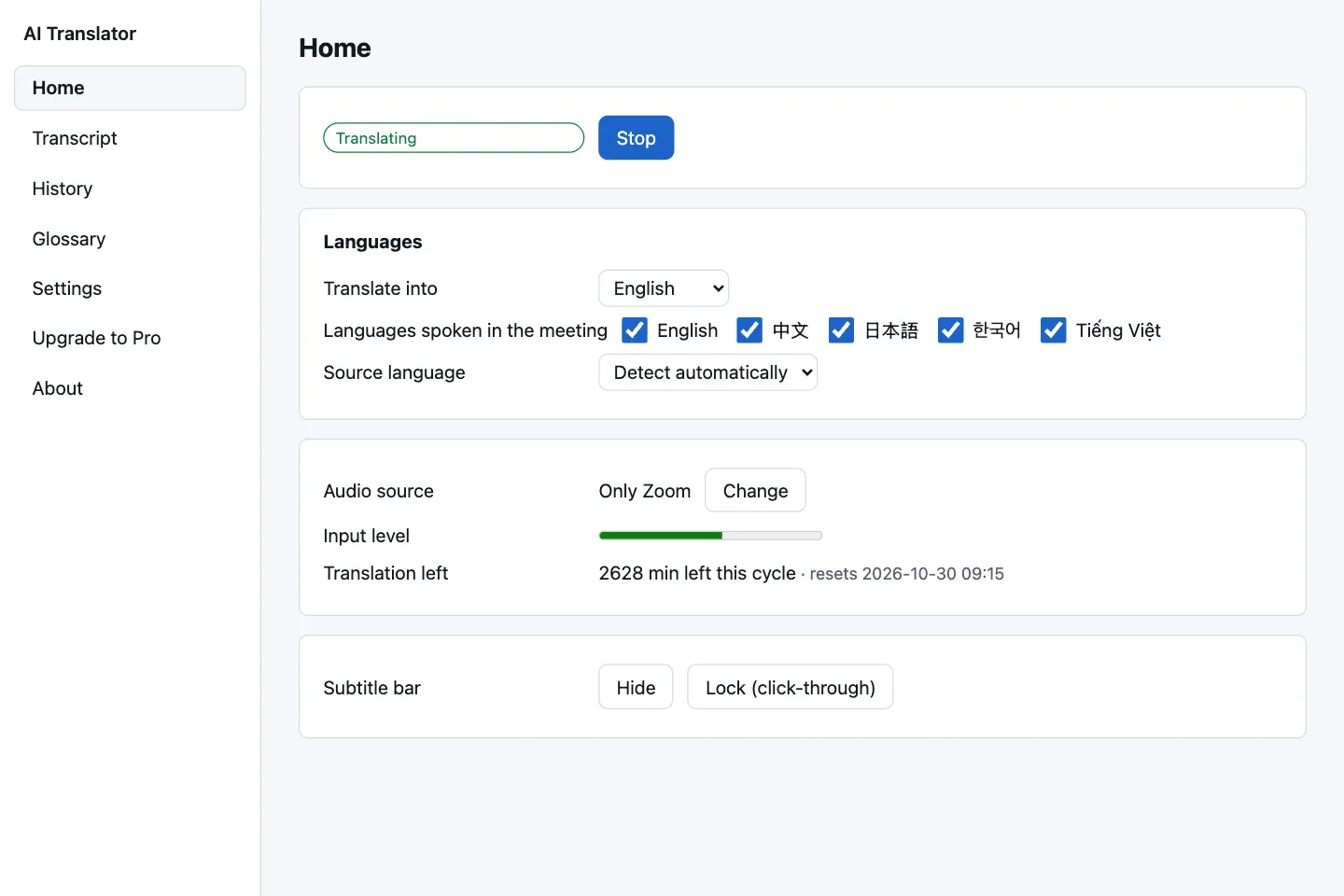Click the 'Source language' label

click(394, 372)
